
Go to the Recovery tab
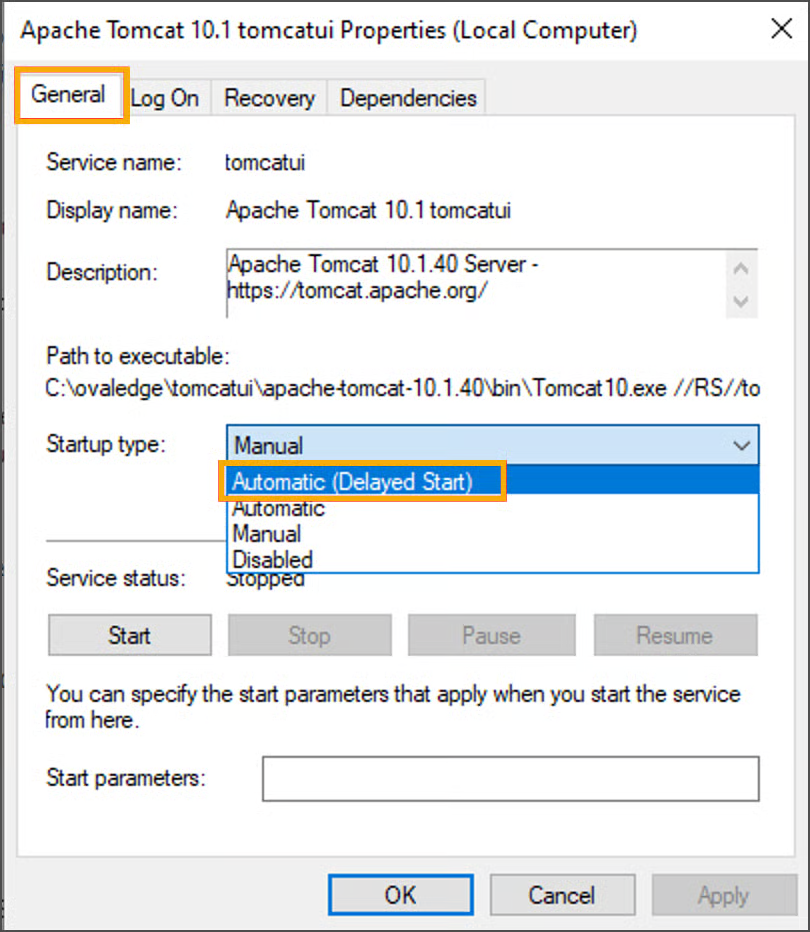tap(269, 98)
